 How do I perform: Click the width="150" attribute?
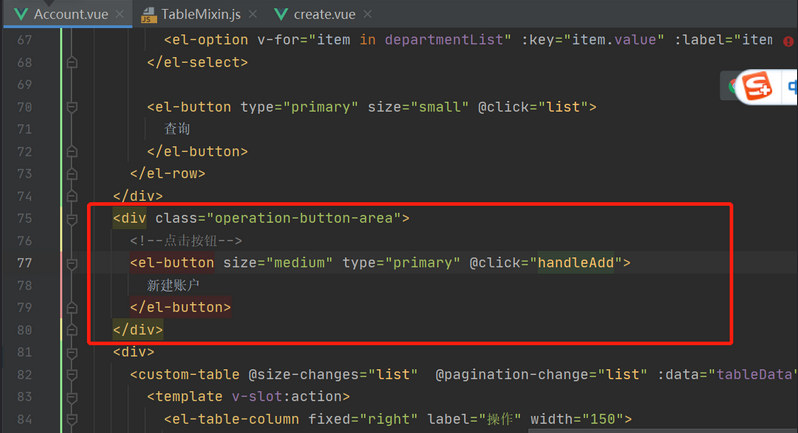[577, 419]
